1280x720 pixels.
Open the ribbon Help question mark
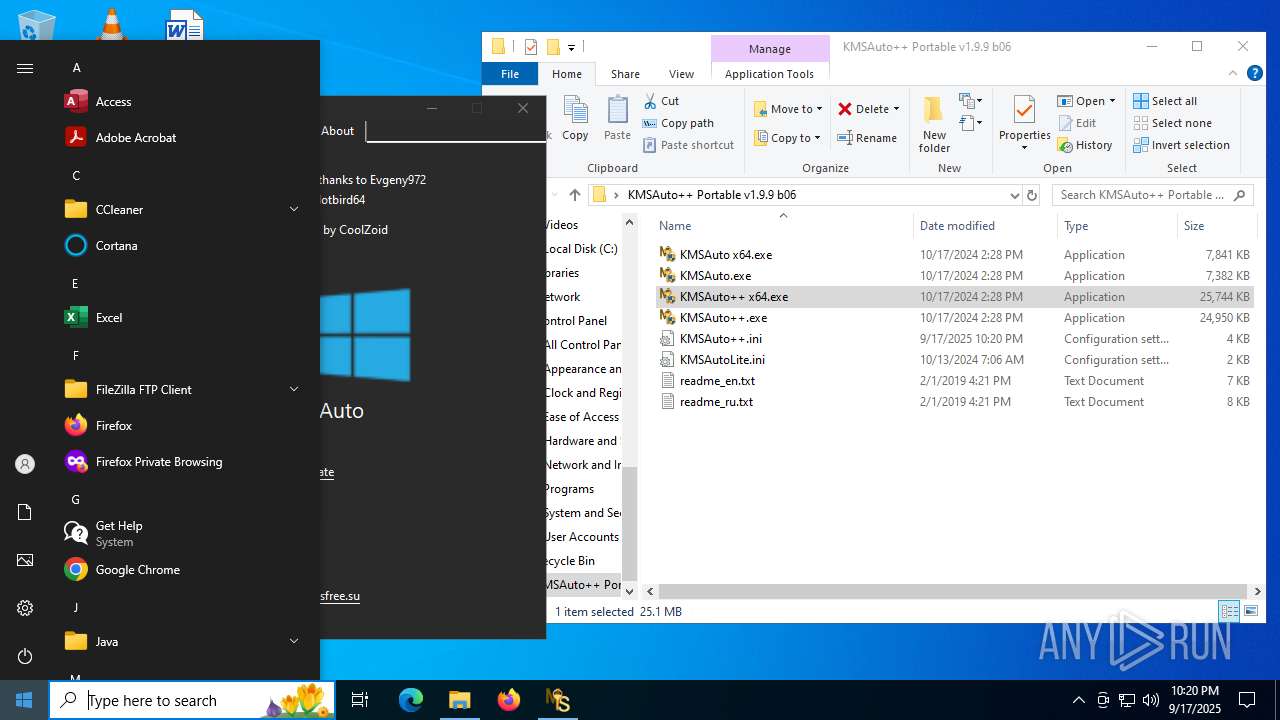pyautogui.click(x=1254, y=73)
